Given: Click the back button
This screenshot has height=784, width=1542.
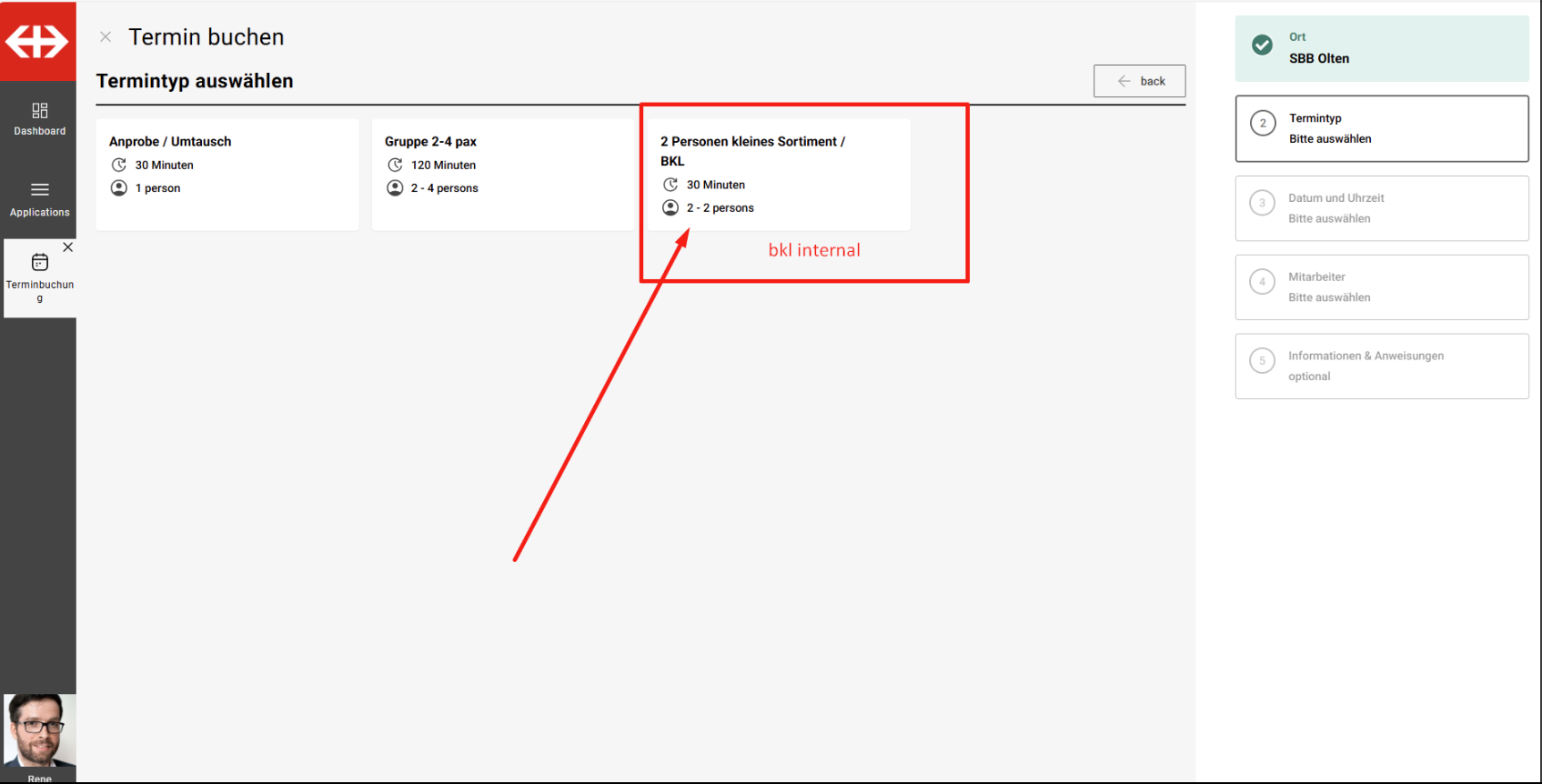Looking at the screenshot, I should (x=1139, y=81).
